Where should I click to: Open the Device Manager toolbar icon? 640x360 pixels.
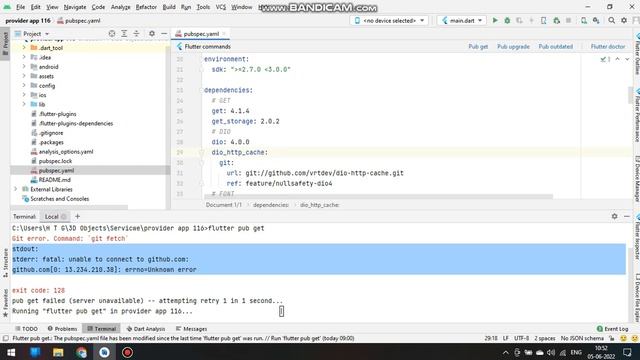584,20
